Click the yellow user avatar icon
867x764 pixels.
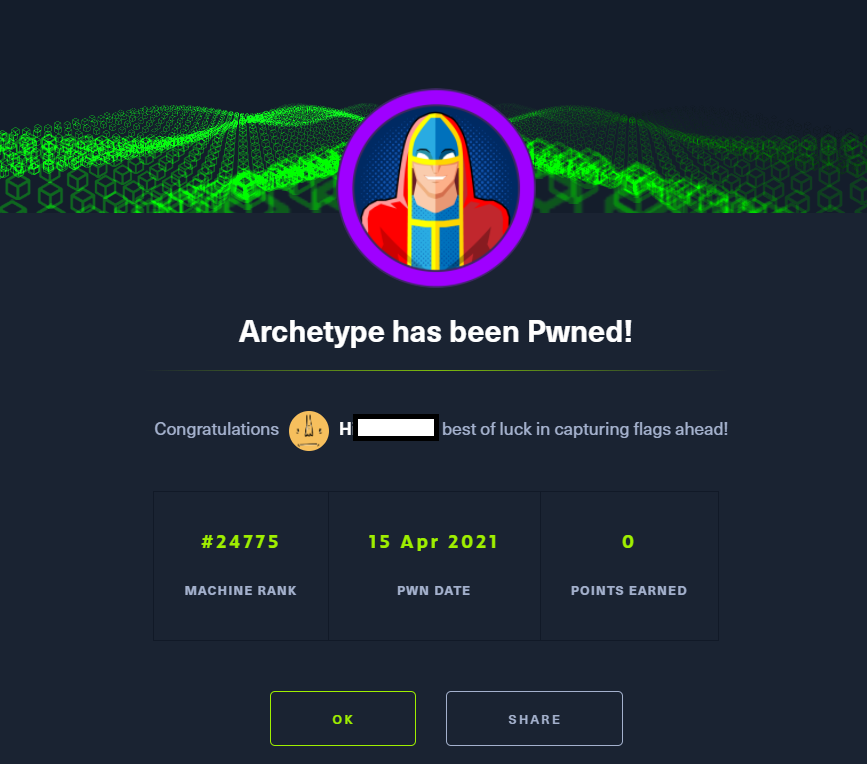309,430
